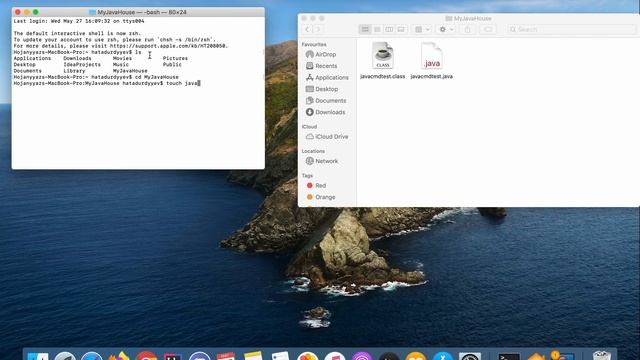Click the Locations header in the Finder sidebar

pyautogui.click(x=313, y=151)
